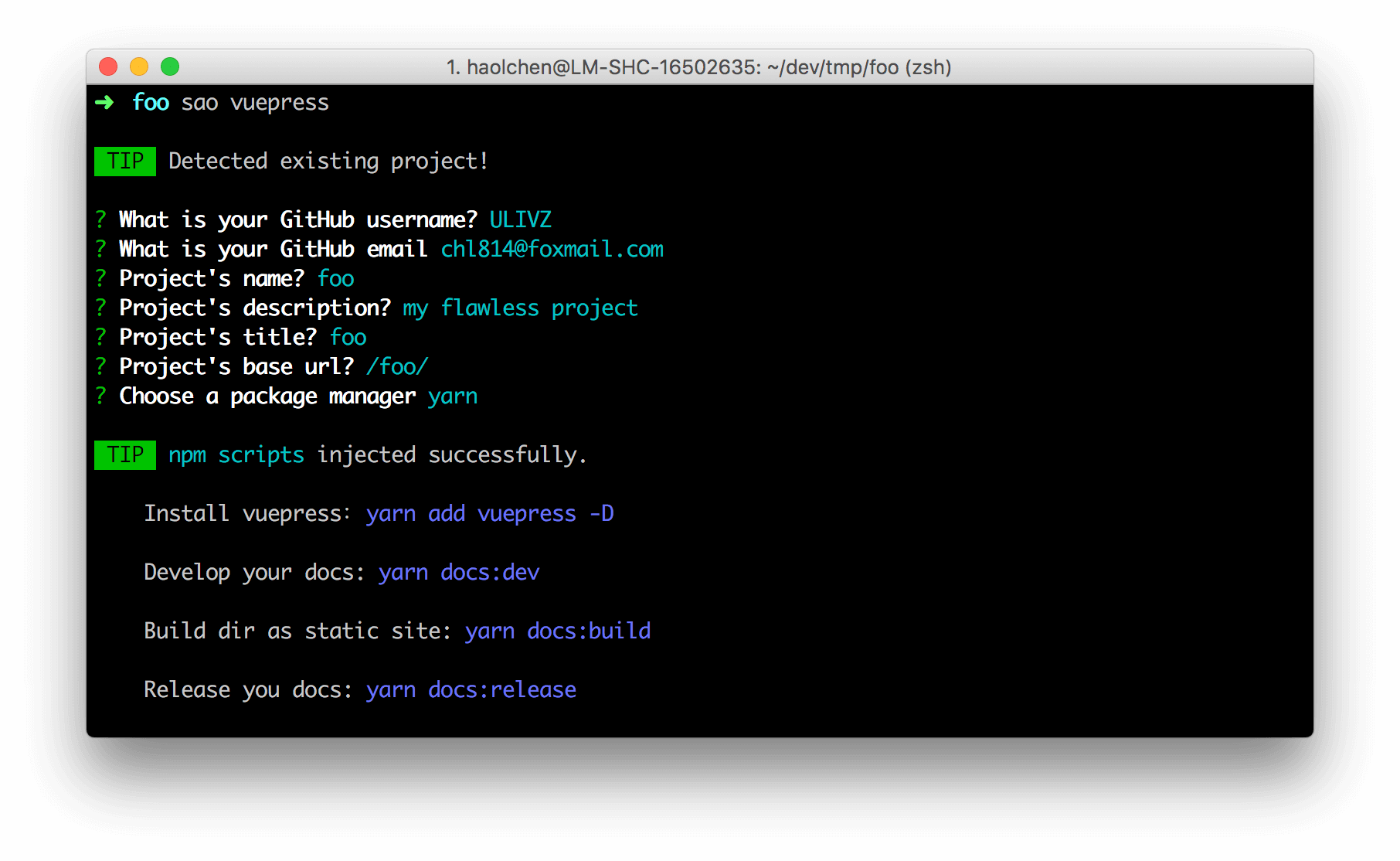Viewport: 1400px width, 861px height.
Task: Click the 'yarn docs:build' command
Action: [558, 631]
